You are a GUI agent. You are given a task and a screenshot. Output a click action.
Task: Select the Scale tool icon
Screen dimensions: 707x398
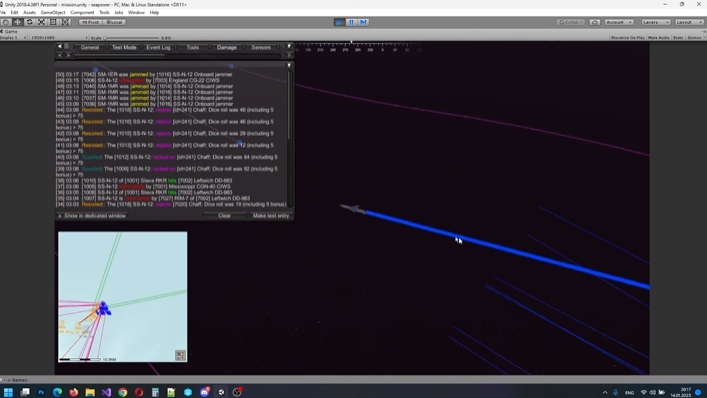41,22
